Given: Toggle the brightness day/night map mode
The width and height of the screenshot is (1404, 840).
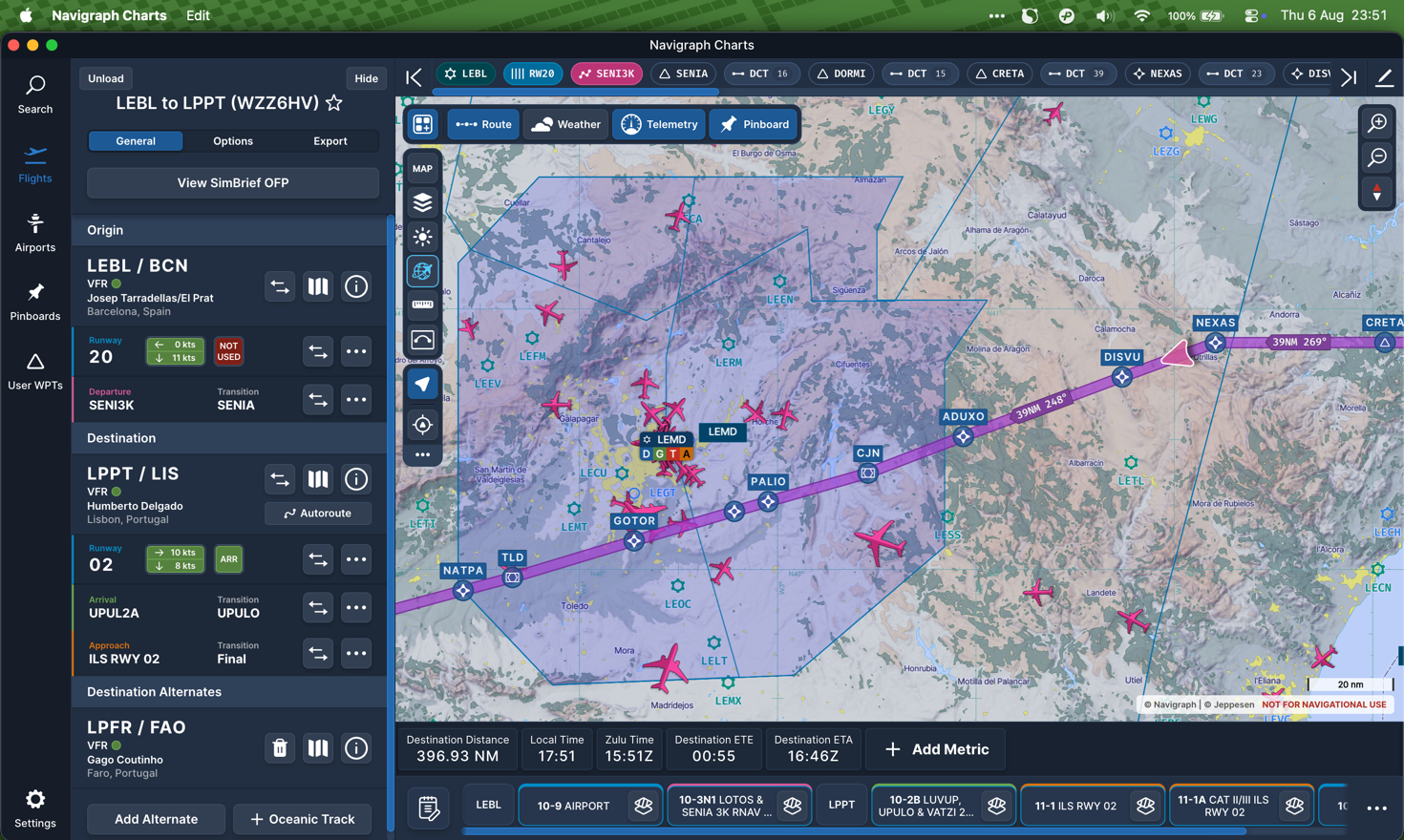Looking at the screenshot, I should [x=422, y=237].
